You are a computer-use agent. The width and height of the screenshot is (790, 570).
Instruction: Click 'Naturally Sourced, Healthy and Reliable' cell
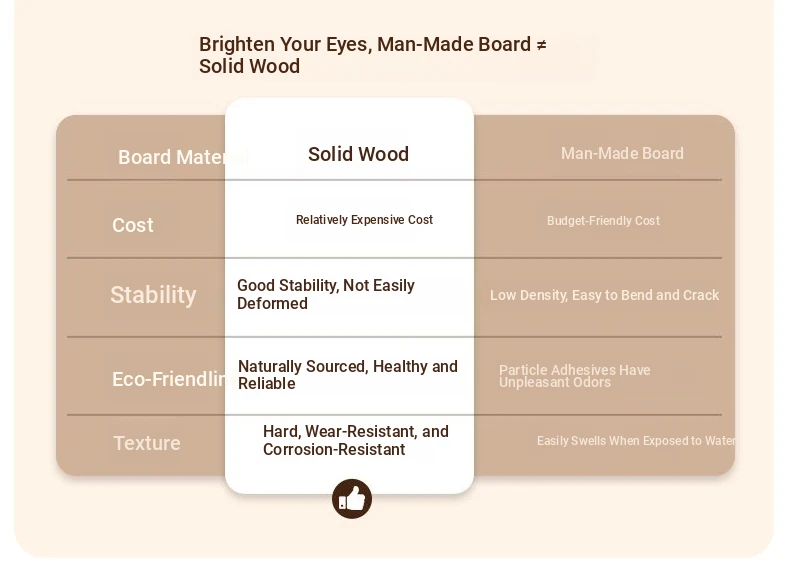click(x=348, y=375)
